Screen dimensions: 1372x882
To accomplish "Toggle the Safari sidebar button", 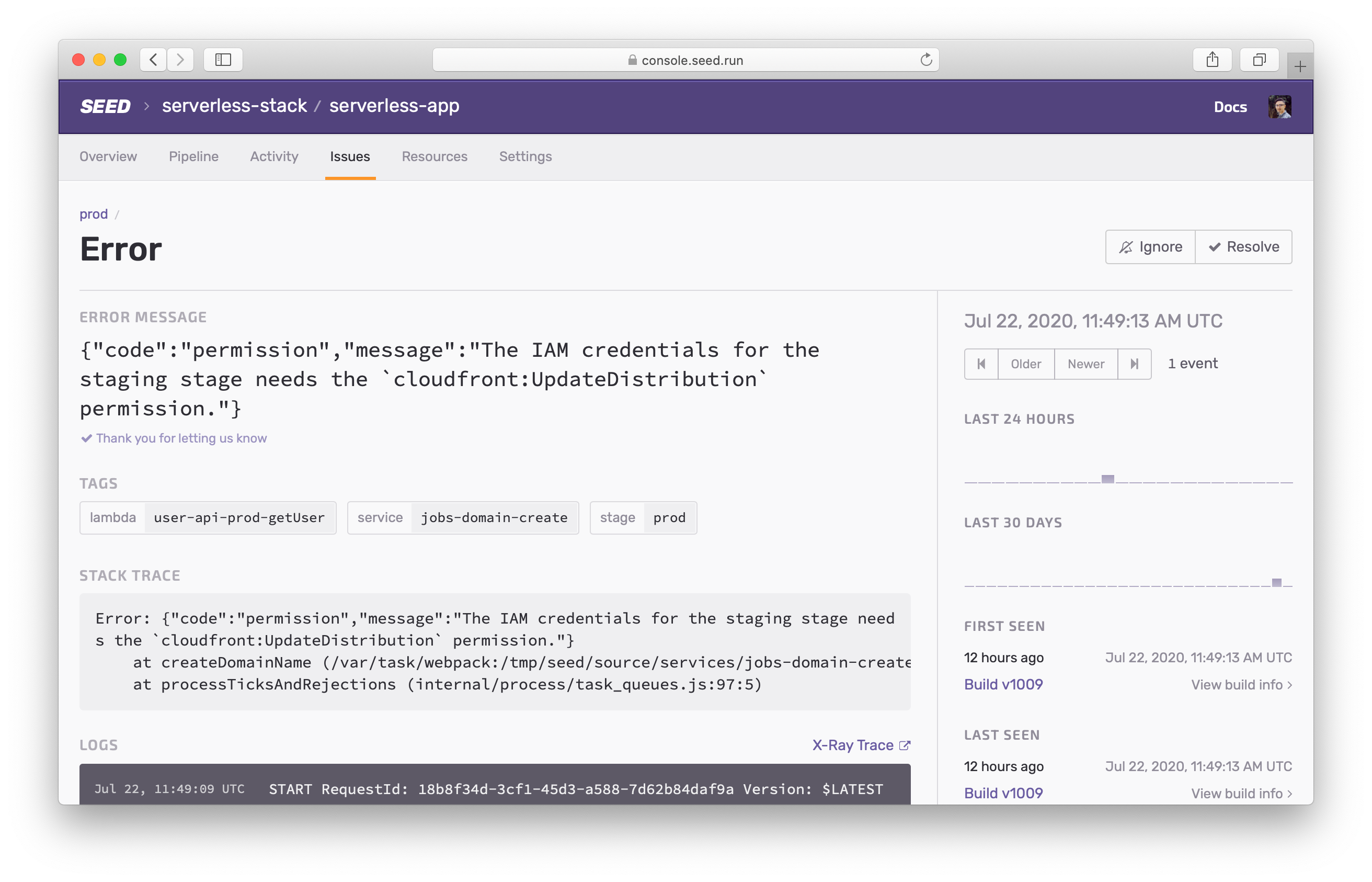I will [223, 60].
